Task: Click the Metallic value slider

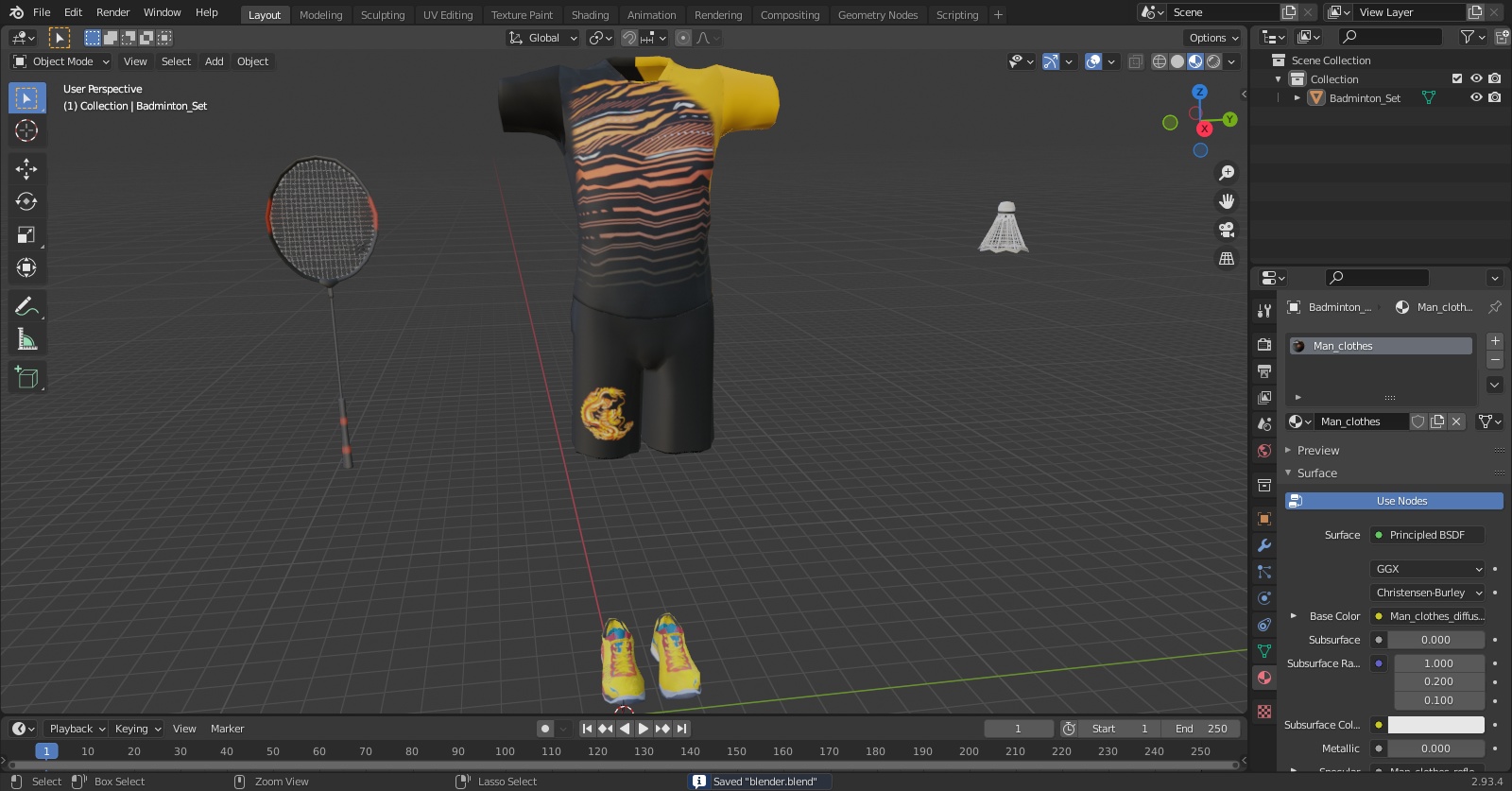Action: pyautogui.click(x=1435, y=748)
